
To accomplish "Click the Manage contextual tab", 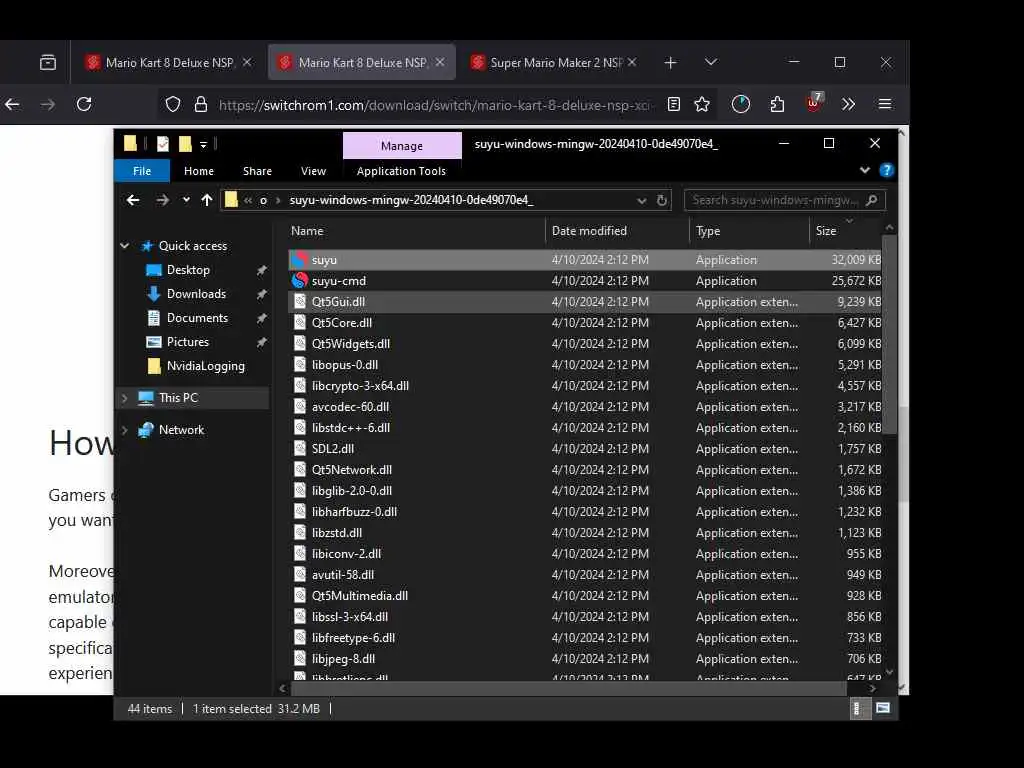I will pyautogui.click(x=402, y=146).
